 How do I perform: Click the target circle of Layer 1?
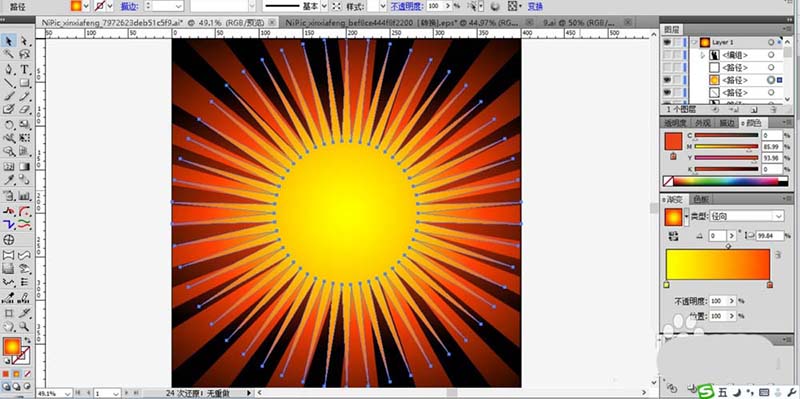(770, 42)
